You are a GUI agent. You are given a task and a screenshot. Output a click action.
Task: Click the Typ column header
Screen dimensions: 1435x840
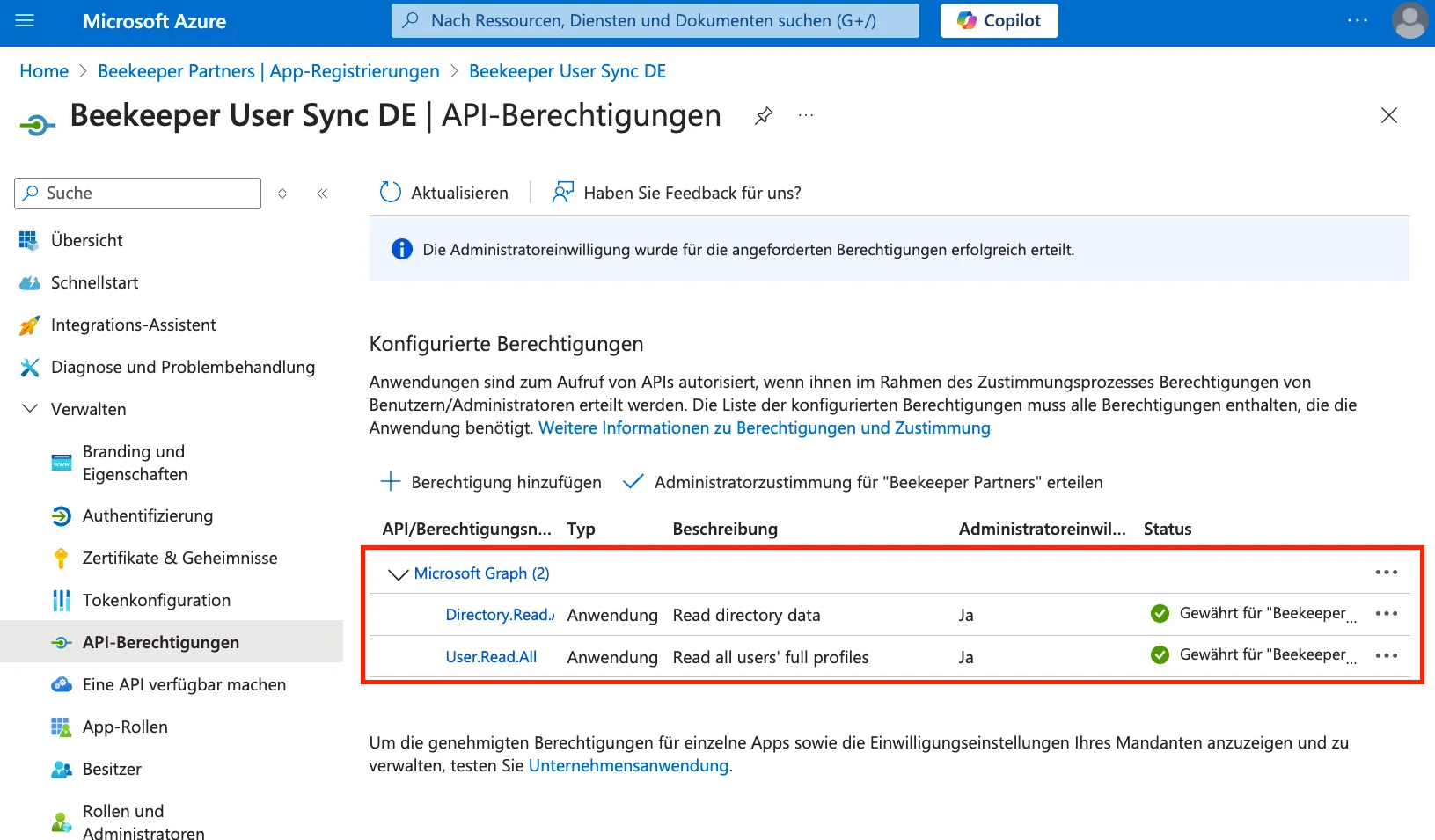click(x=582, y=529)
